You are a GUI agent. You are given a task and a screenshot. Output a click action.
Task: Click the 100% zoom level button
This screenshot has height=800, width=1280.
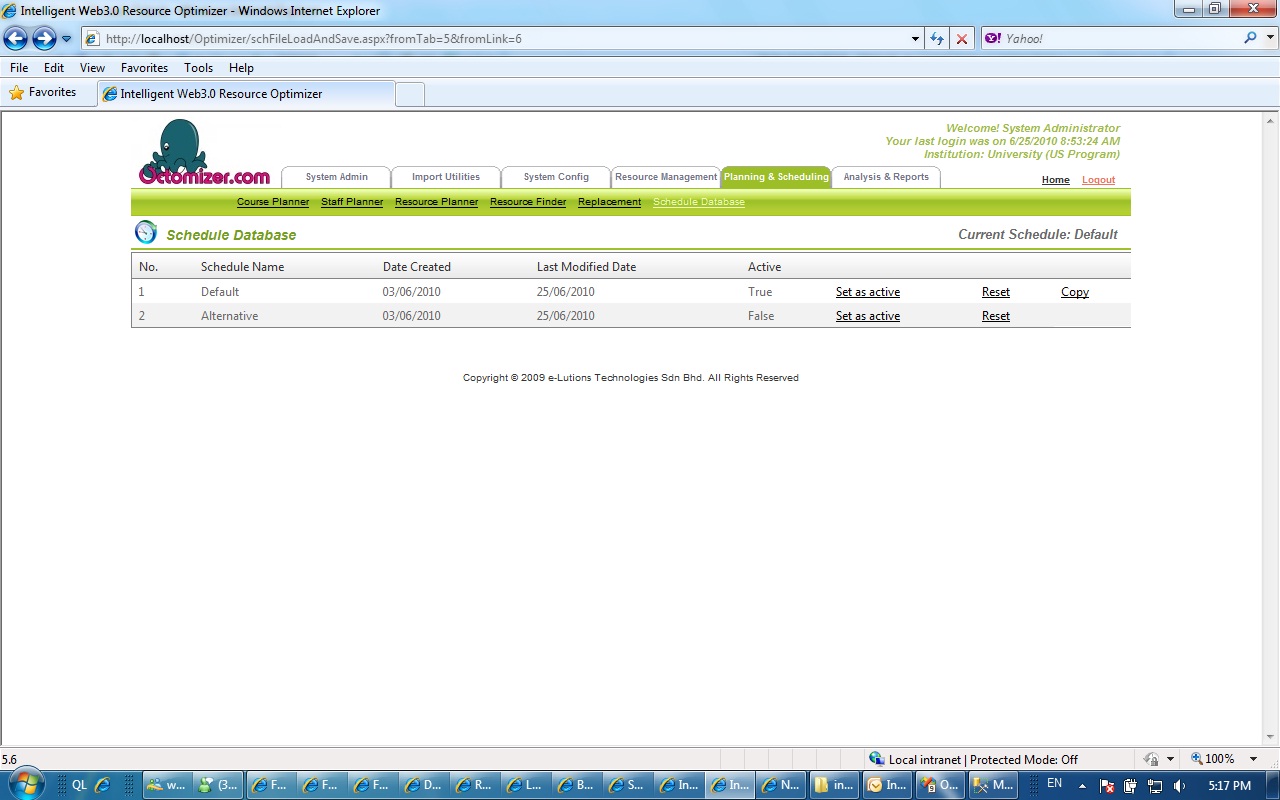pyautogui.click(x=1212, y=759)
